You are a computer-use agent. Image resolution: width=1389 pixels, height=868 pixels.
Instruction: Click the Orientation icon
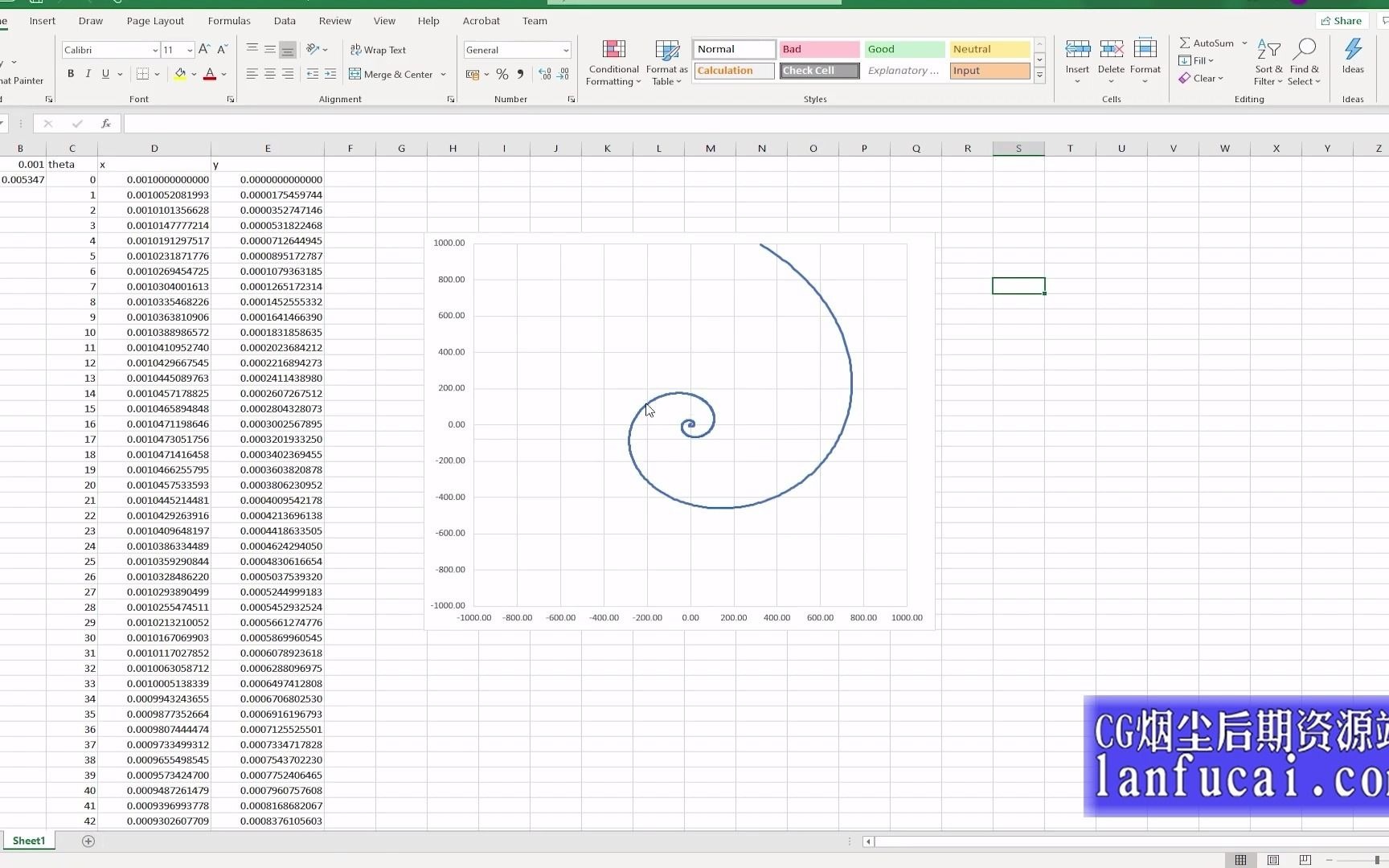pyautogui.click(x=313, y=50)
